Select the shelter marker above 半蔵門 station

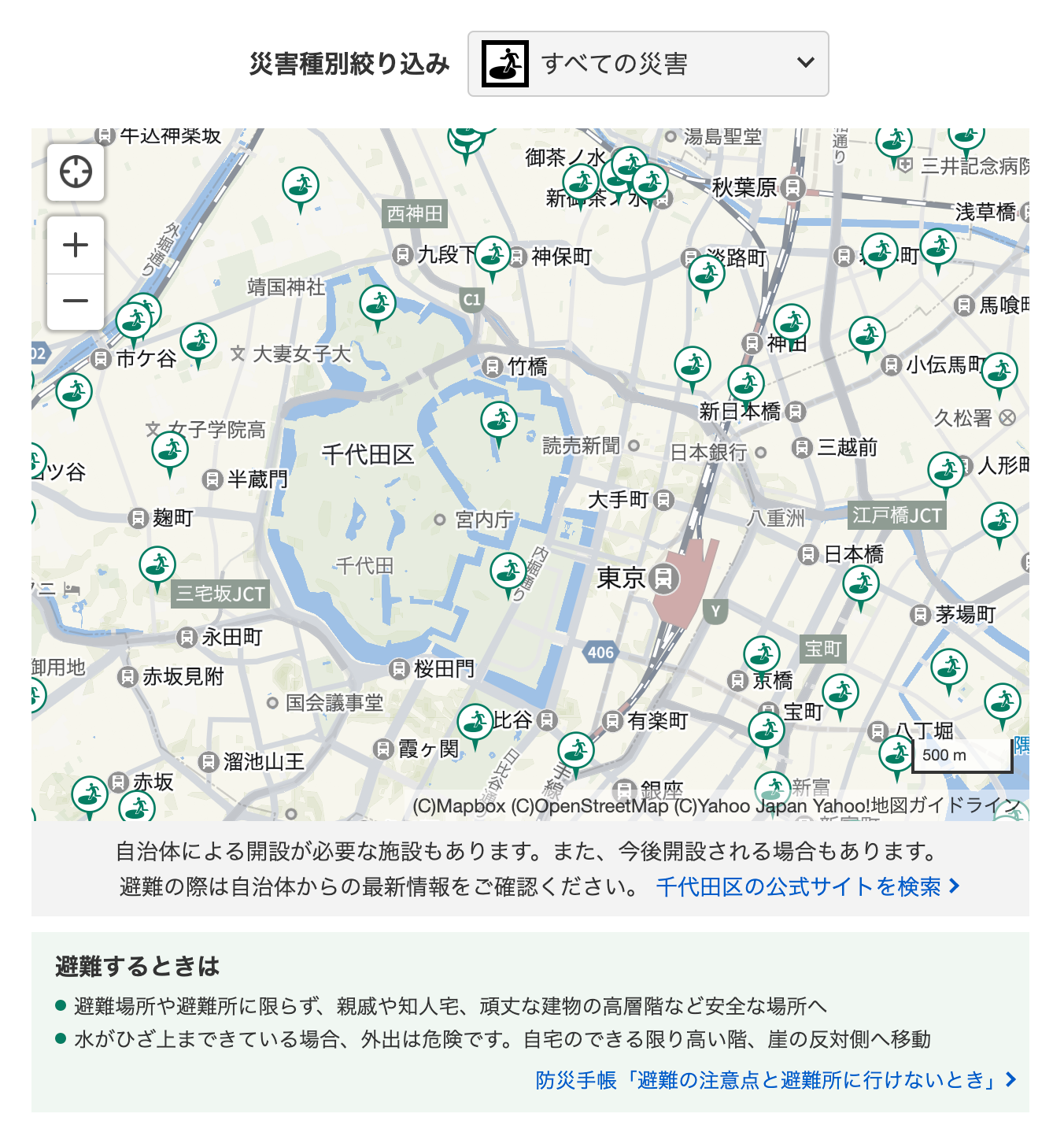pos(170,452)
